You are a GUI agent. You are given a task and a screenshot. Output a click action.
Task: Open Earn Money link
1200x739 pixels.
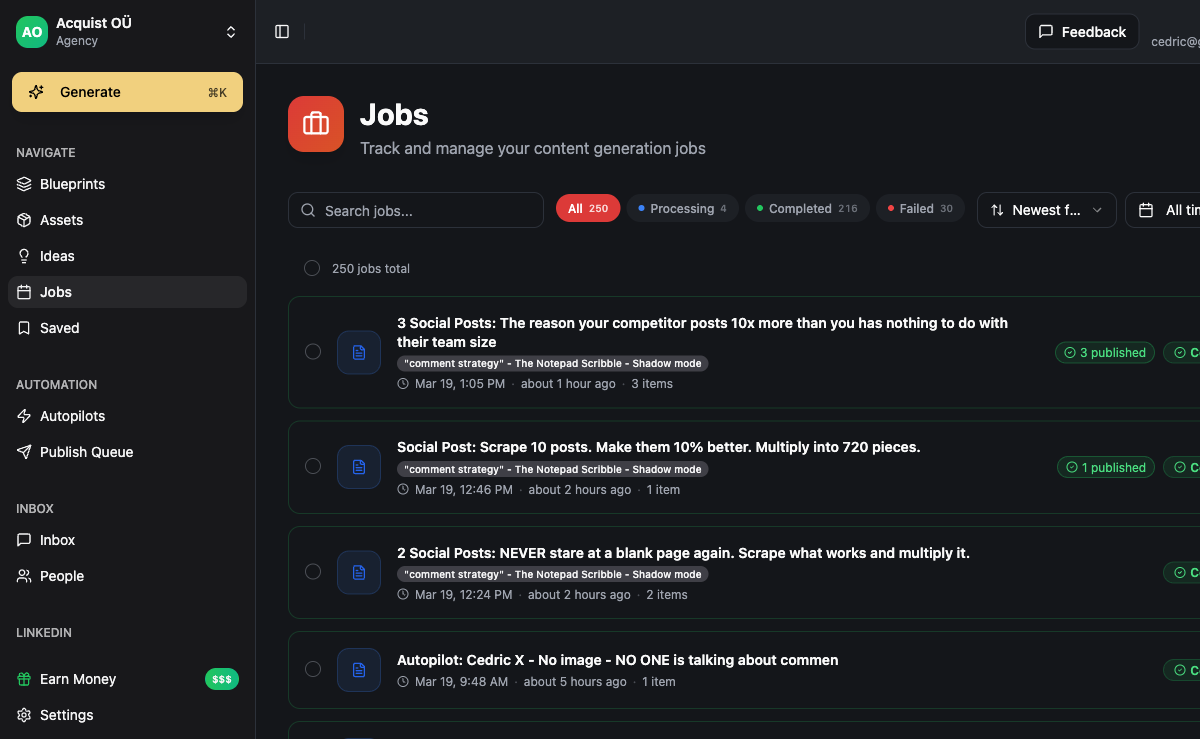click(127, 679)
